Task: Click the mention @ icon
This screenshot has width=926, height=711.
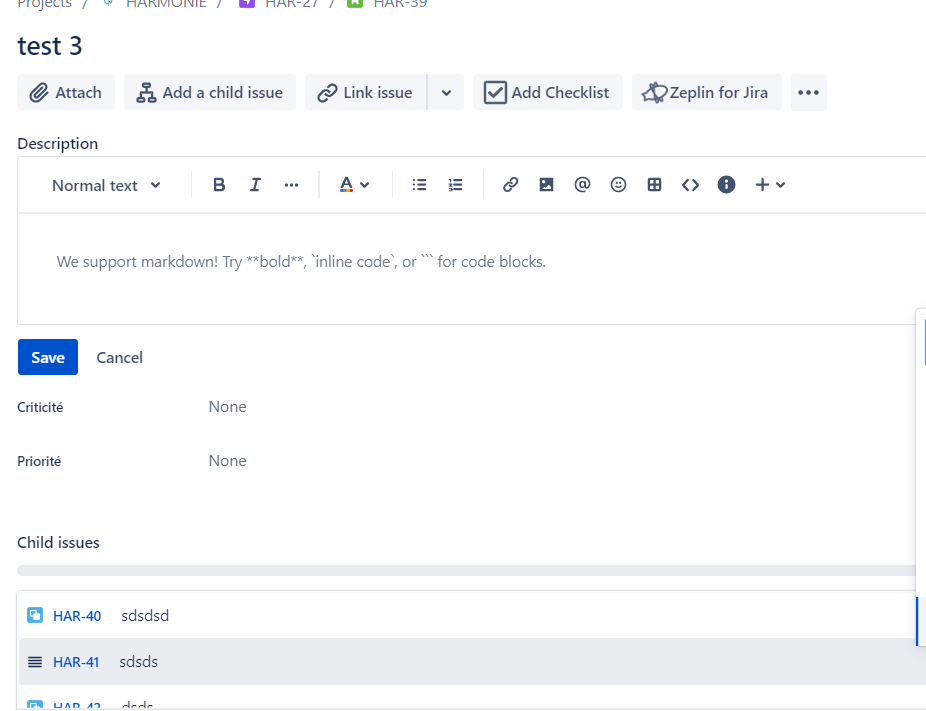Action: click(x=582, y=185)
